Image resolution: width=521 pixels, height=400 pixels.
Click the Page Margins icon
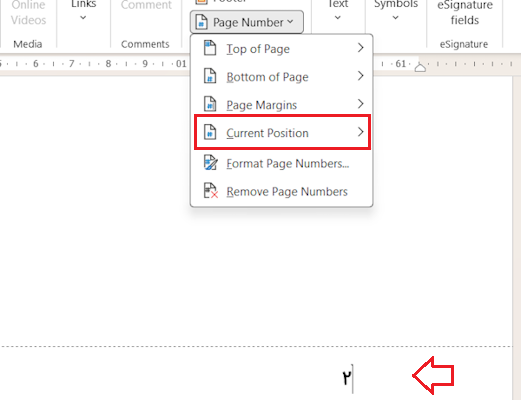tap(210, 104)
